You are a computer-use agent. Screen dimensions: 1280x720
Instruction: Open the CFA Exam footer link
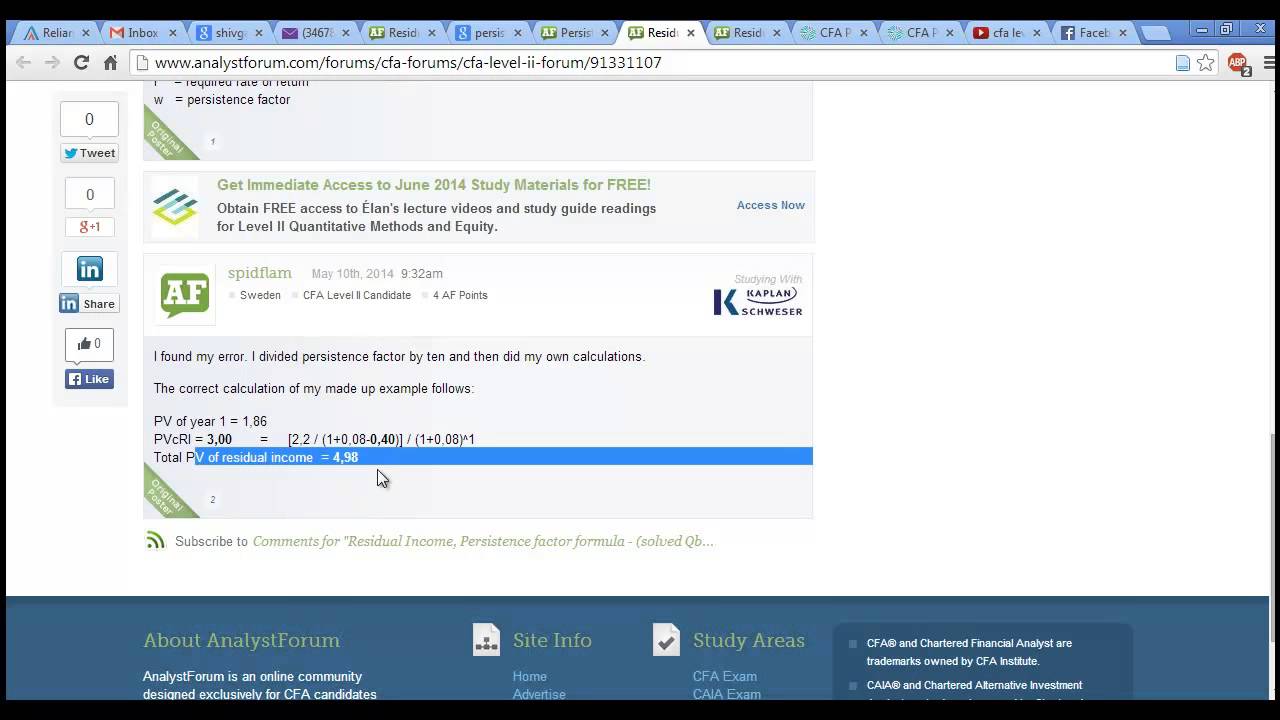[725, 676]
